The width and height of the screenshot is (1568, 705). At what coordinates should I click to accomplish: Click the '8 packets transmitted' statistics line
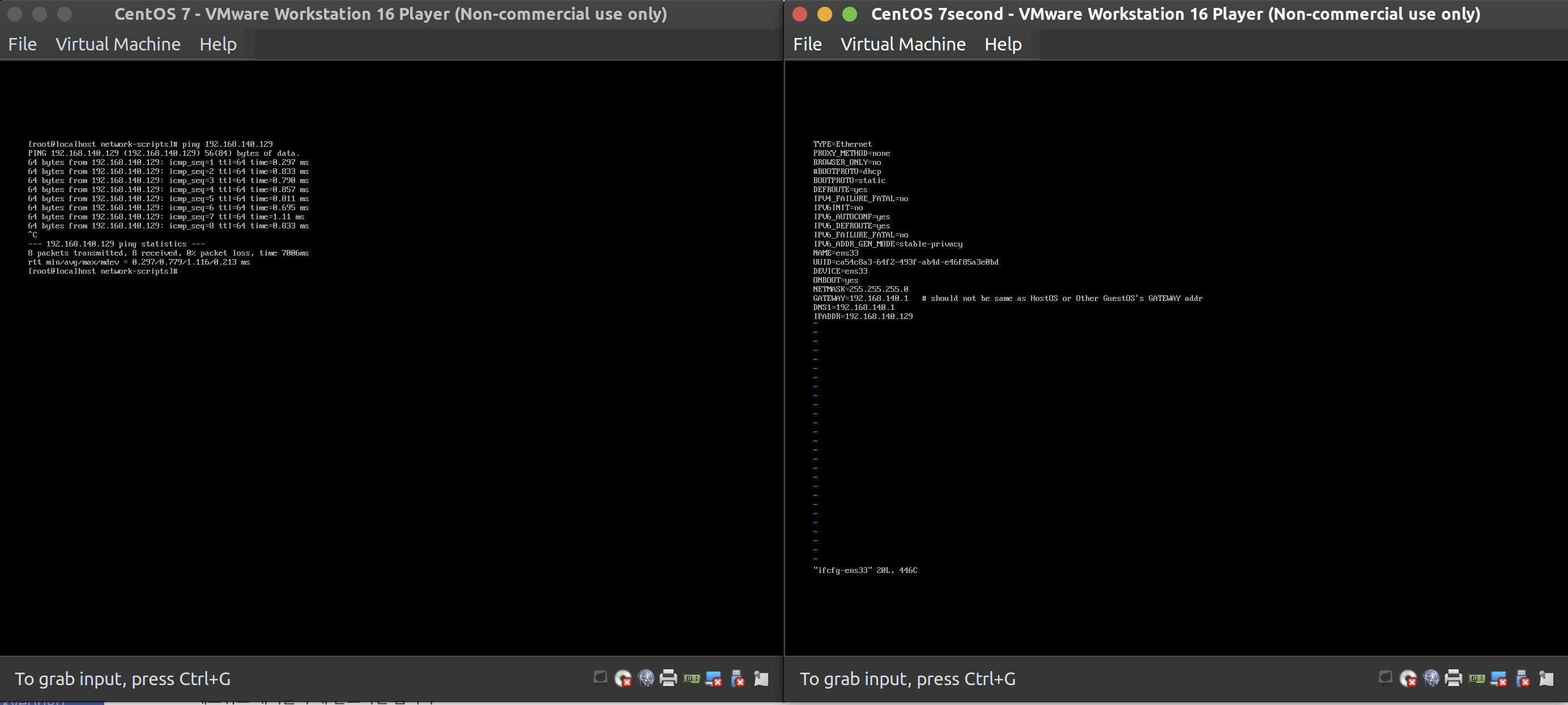click(168, 253)
